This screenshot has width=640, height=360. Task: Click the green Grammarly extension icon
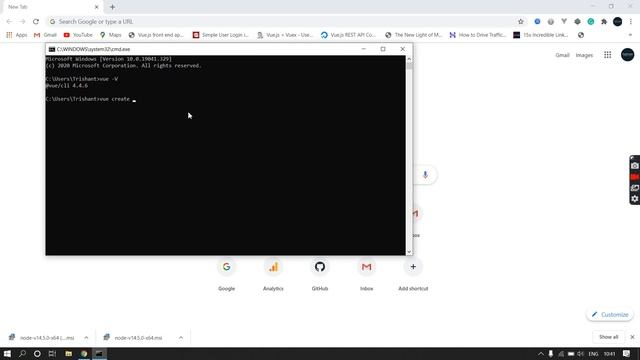(591, 22)
